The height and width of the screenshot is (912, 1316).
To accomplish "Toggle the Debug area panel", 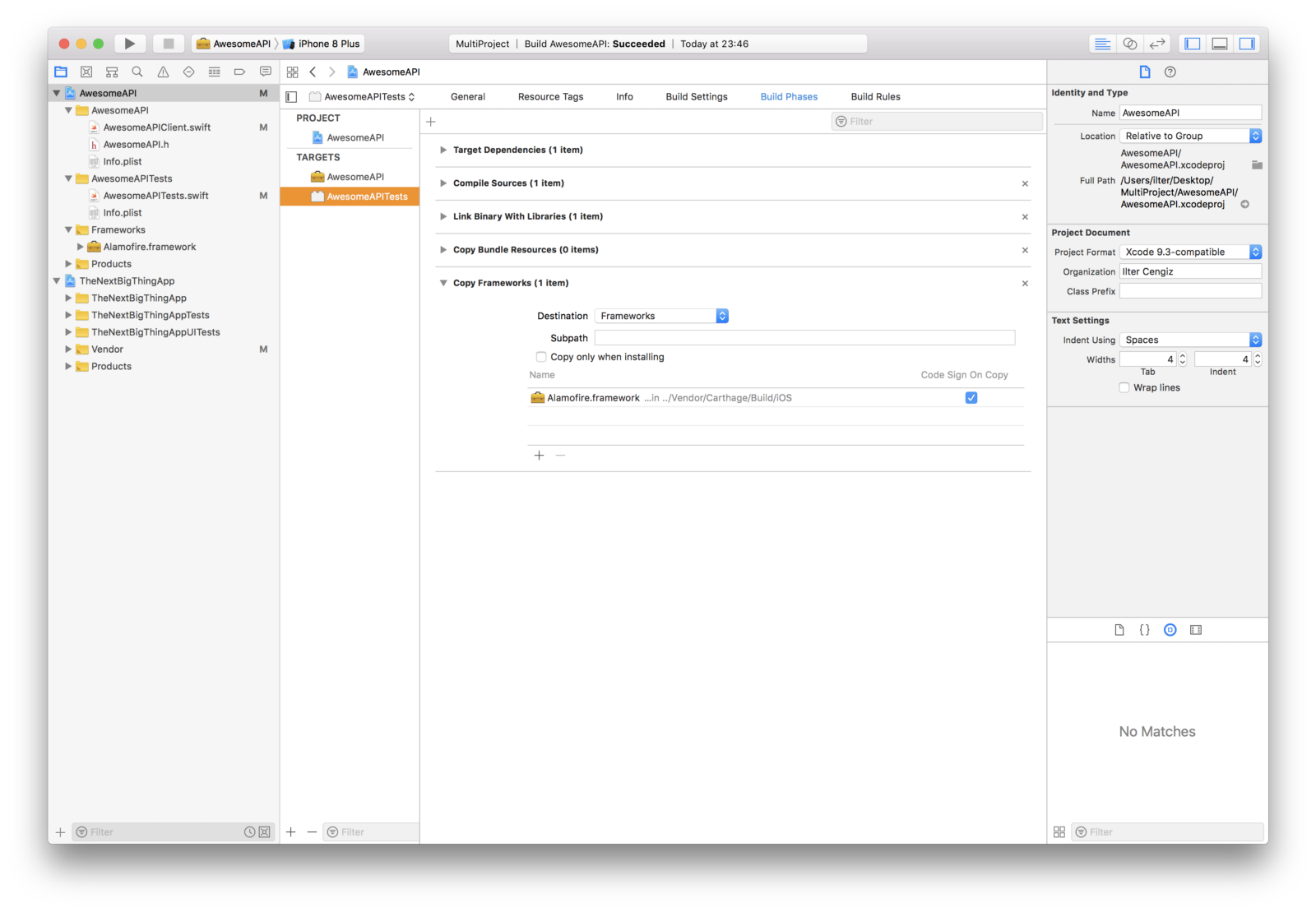I will (x=1220, y=44).
